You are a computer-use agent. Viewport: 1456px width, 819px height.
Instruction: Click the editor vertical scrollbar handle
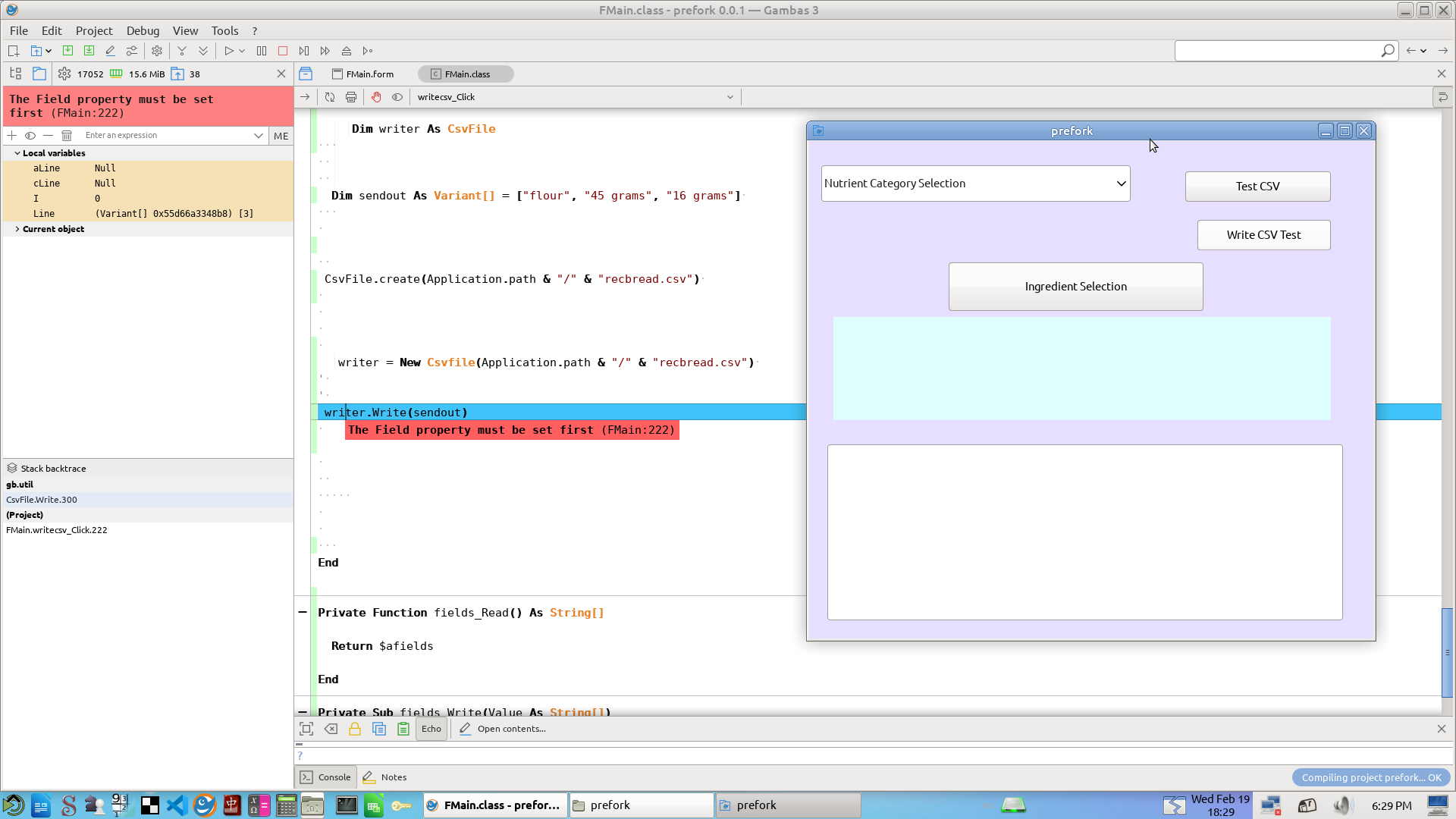click(x=1447, y=652)
